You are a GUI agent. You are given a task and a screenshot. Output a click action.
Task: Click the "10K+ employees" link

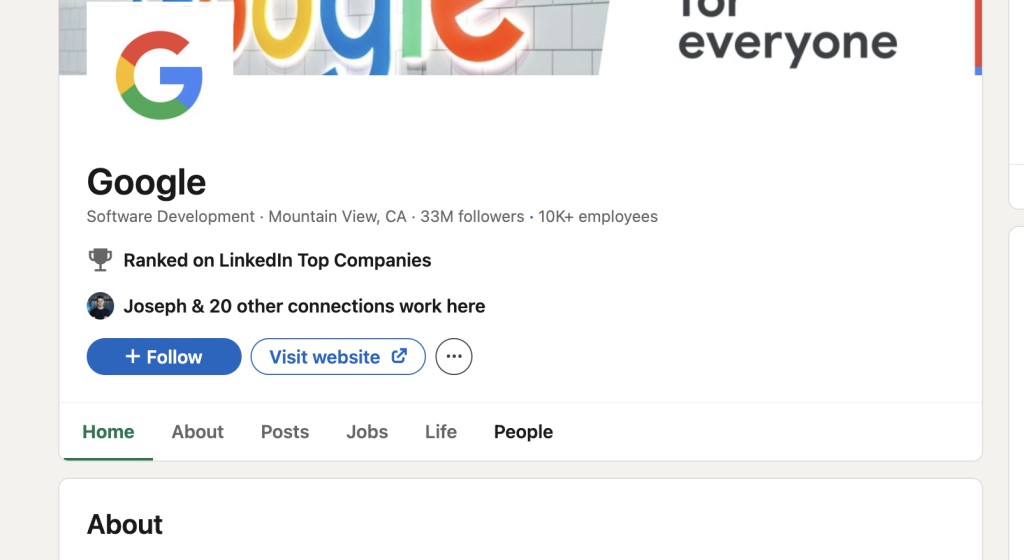tap(598, 216)
